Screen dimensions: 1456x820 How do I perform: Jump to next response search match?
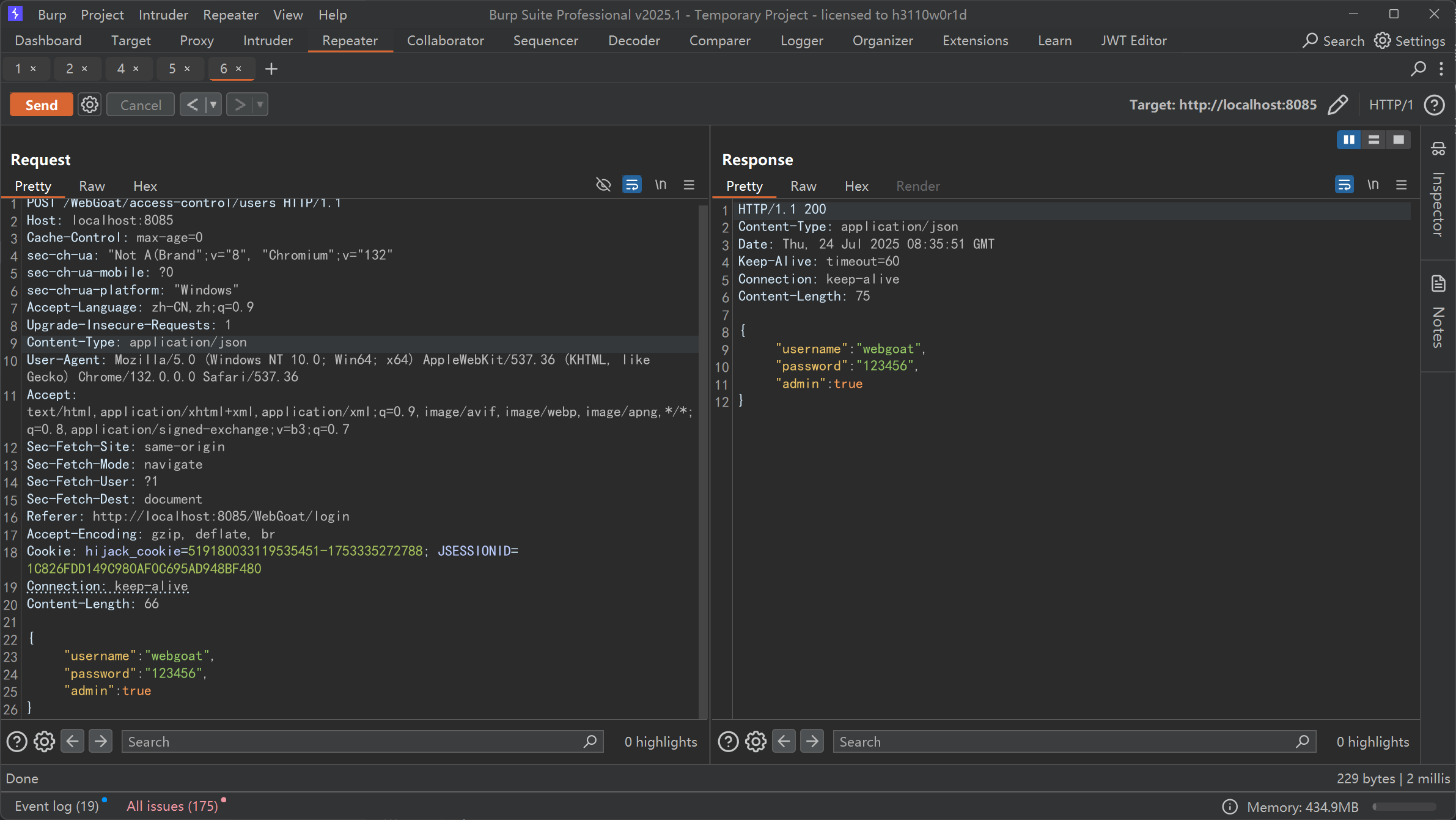[x=812, y=741]
